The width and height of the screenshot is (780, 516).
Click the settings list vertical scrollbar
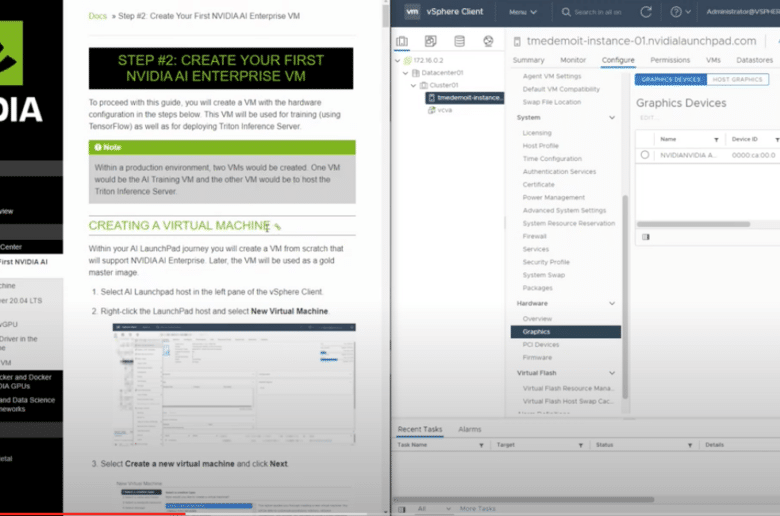click(x=625, y=297)
